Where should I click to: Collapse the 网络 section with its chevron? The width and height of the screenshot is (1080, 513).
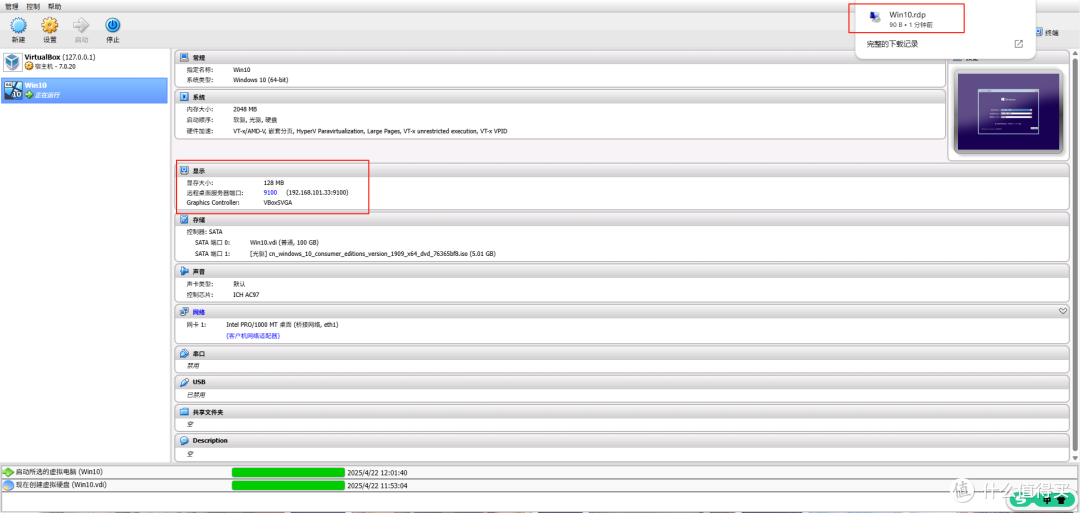[1063, 312]
